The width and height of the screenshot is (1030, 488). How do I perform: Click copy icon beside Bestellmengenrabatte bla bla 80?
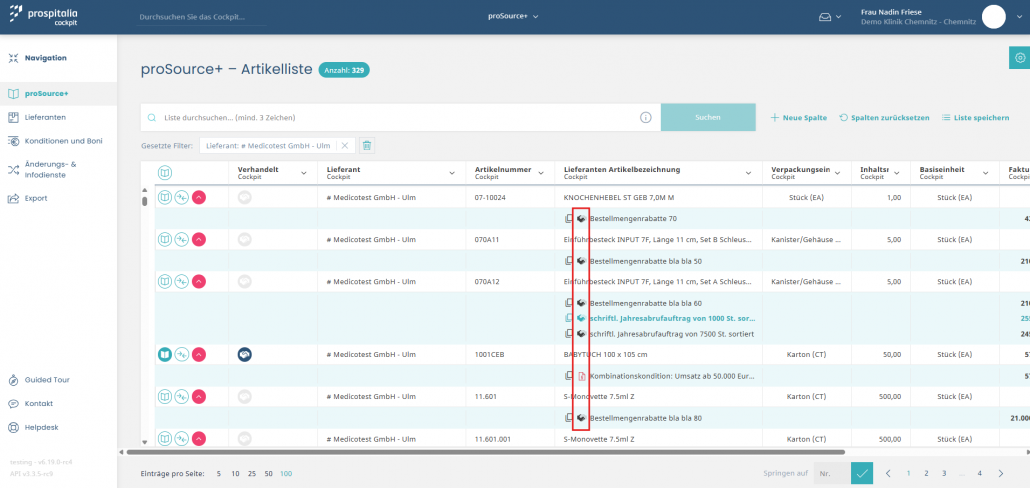click(x=569, y=418)
